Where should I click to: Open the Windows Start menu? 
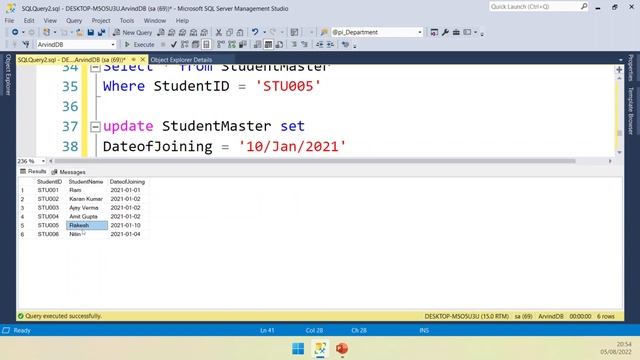[298, 349]
